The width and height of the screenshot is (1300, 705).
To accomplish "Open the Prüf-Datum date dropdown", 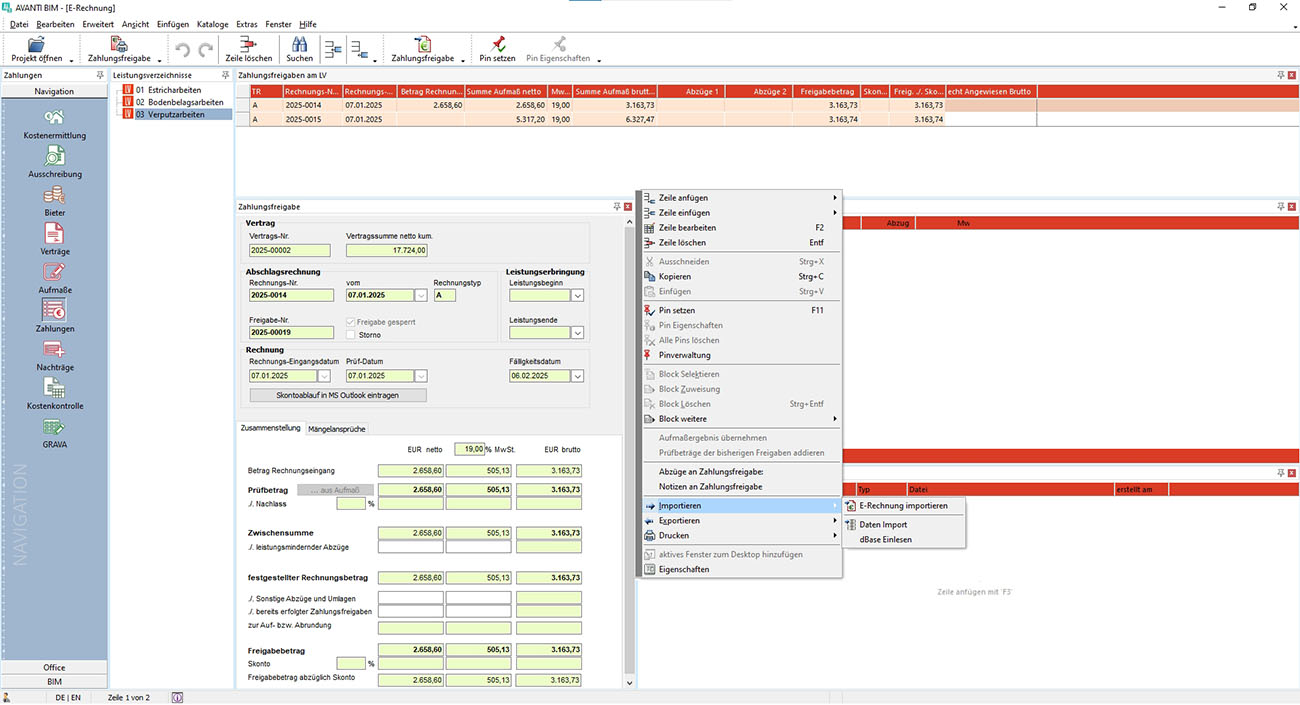I will tap(421, 376).
